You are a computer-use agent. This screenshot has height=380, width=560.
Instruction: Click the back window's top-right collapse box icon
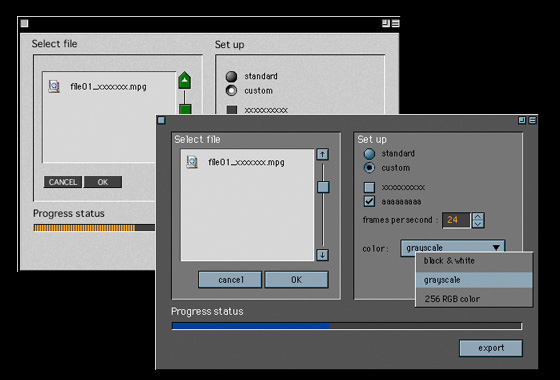[386, 23]
